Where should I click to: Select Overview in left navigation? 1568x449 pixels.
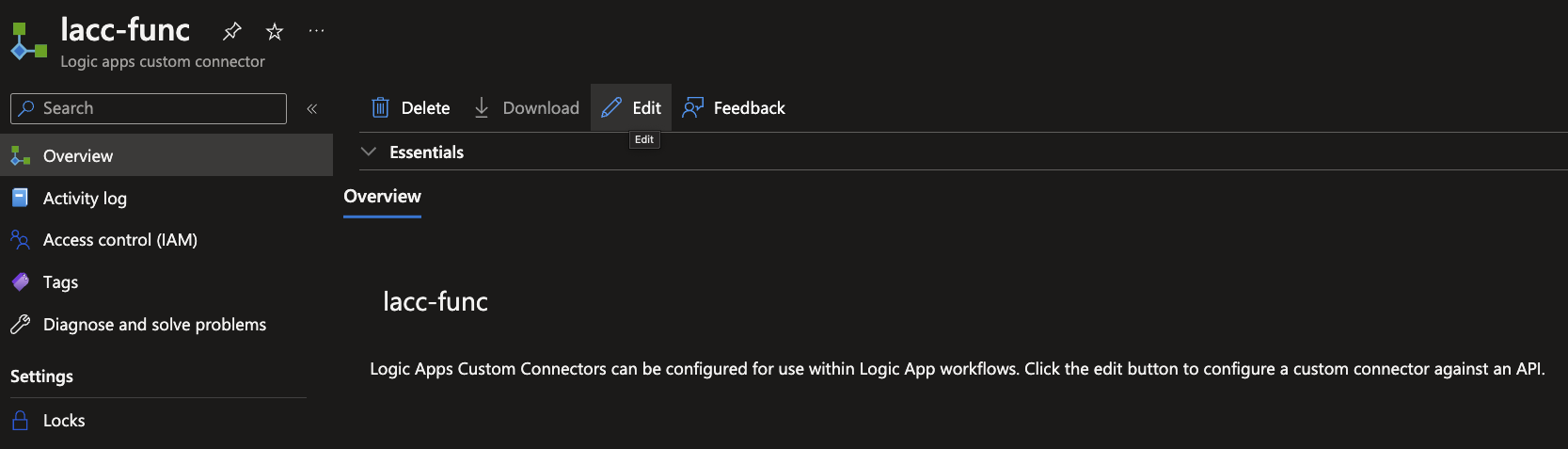pyautogui.click(x=77, y=155)
